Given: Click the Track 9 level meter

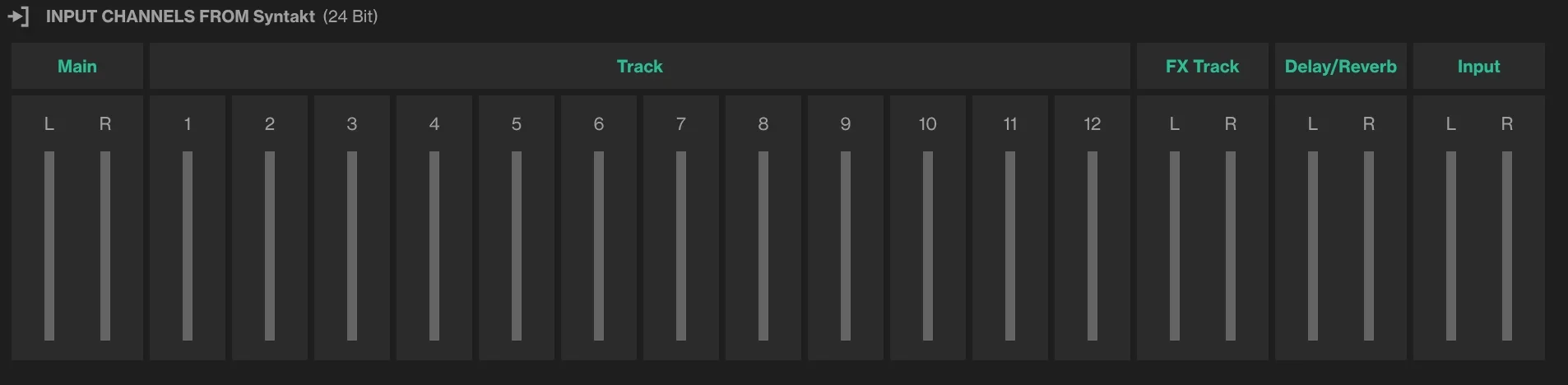Looking at the screenshot, I should pos(846,245).
